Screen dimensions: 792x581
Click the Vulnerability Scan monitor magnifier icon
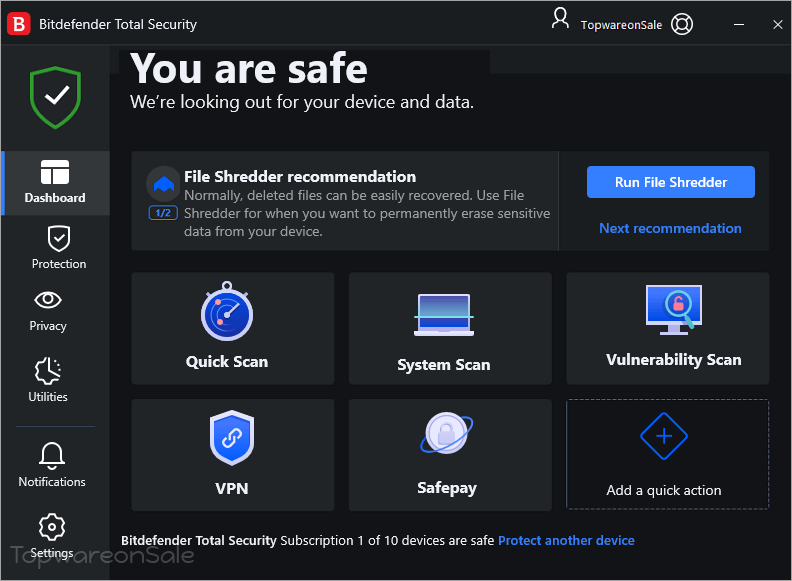pyautogui.click(x=674, y=310)
